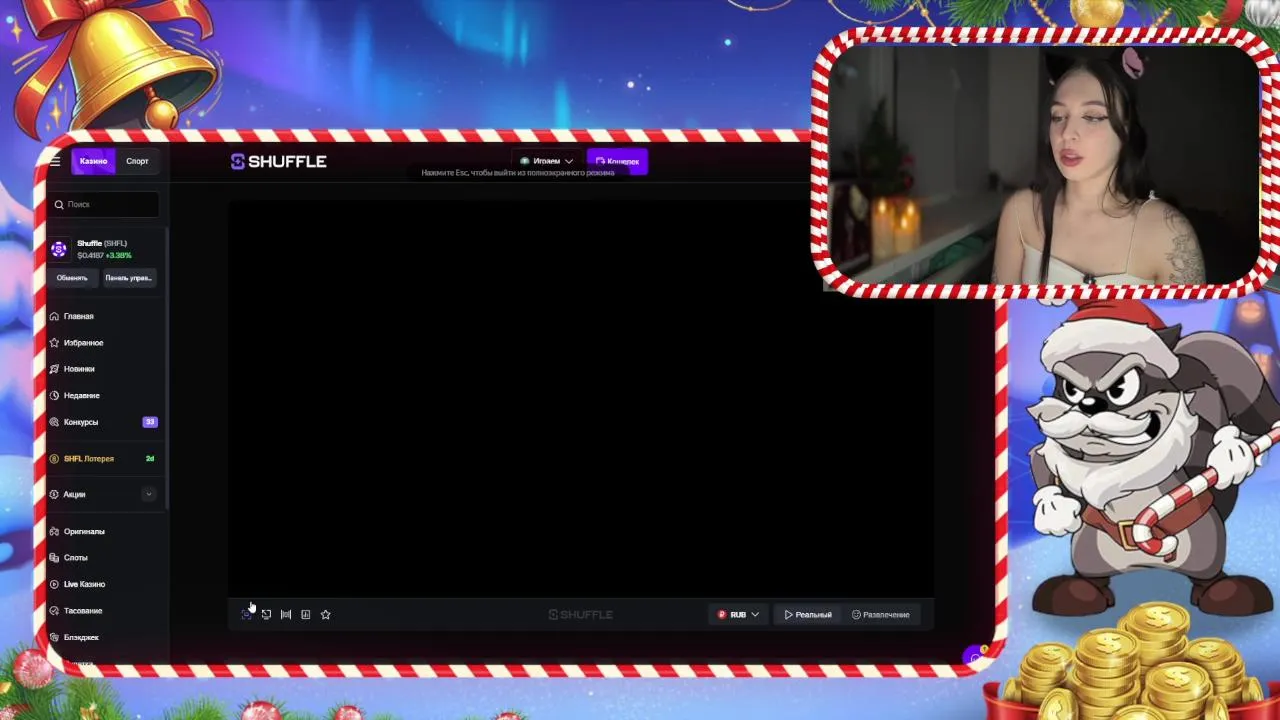Click the black game display area

click(x=581, y=399)
